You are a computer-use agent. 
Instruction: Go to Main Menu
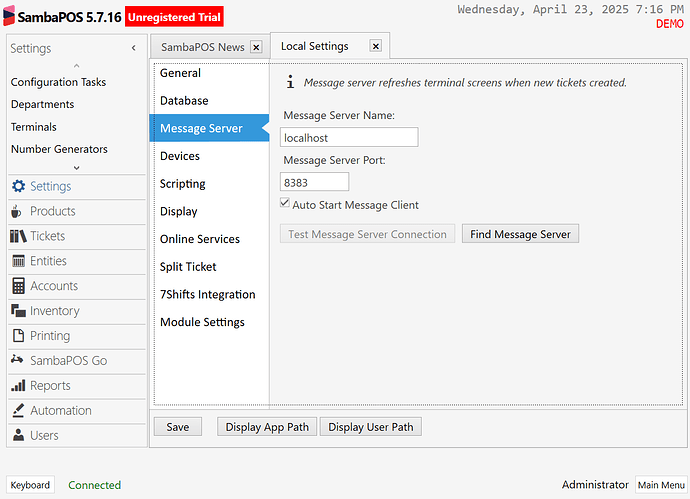point(661,485)
